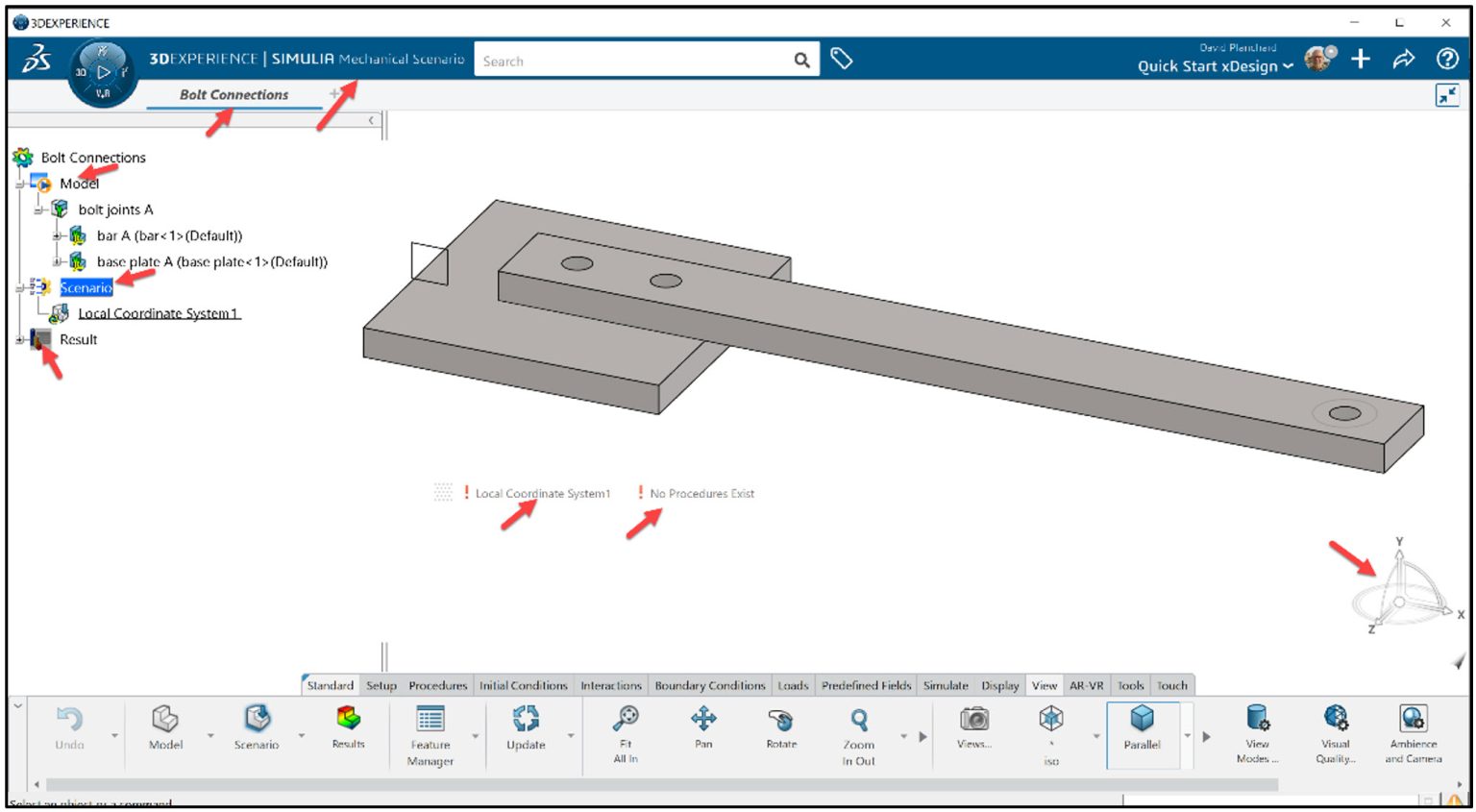Activate the Rotate view tool

(780, 719)
